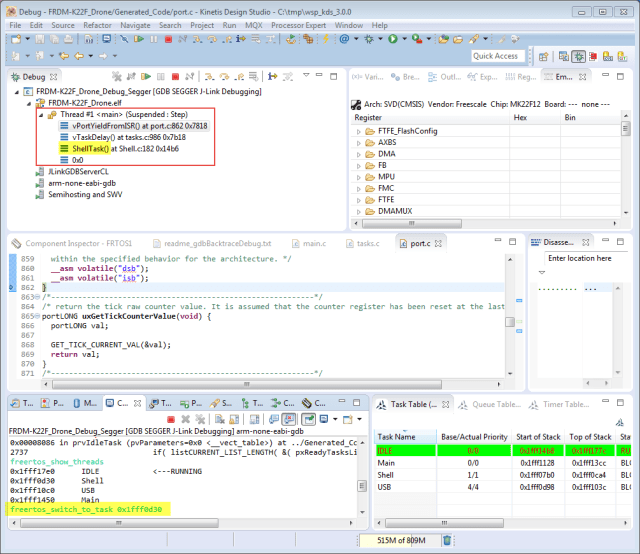Click the green Run launch icon in main toolbar
The width and height of the screenshot is (640, 554).
point(393,39)
